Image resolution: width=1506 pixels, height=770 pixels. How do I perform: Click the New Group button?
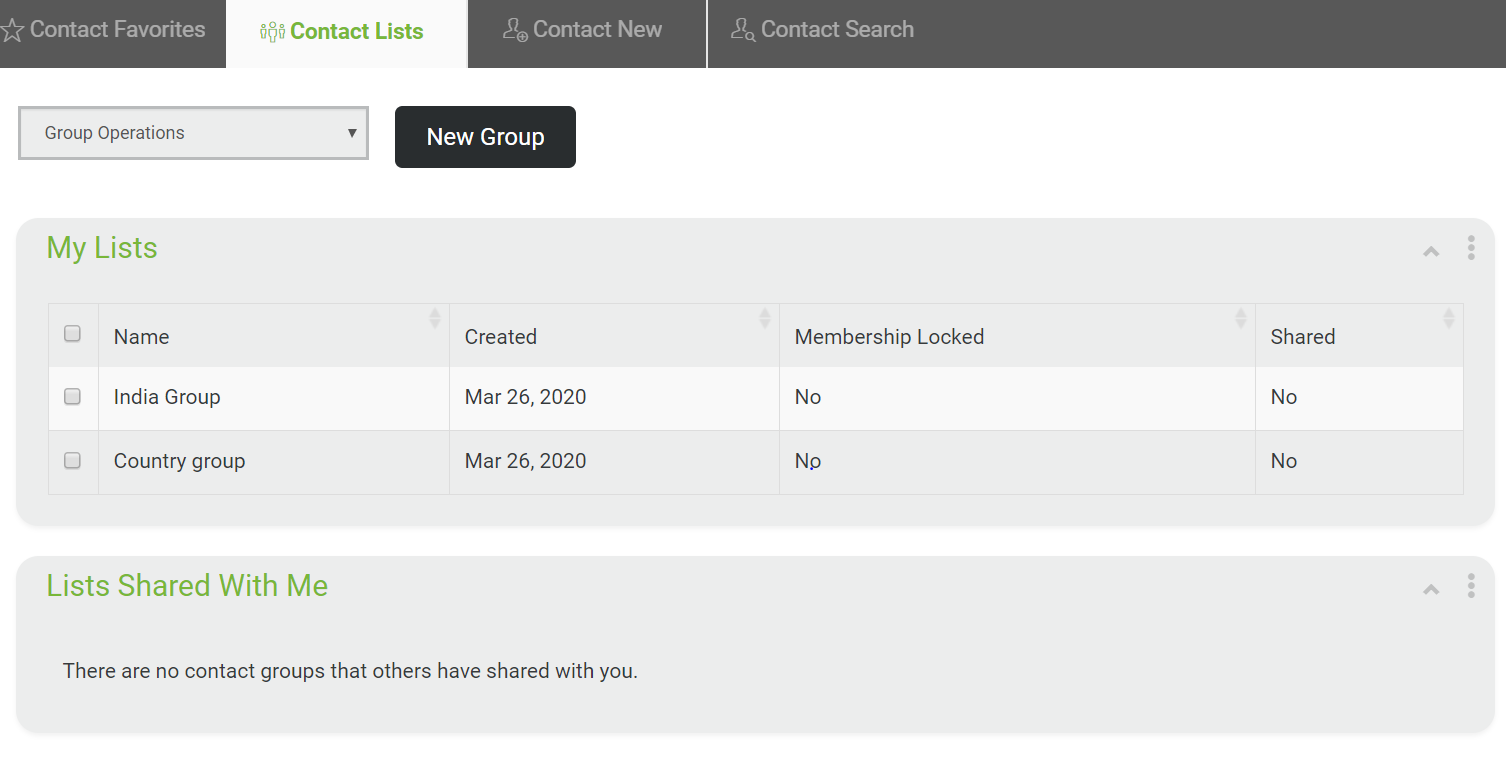(x=485, y=137)
